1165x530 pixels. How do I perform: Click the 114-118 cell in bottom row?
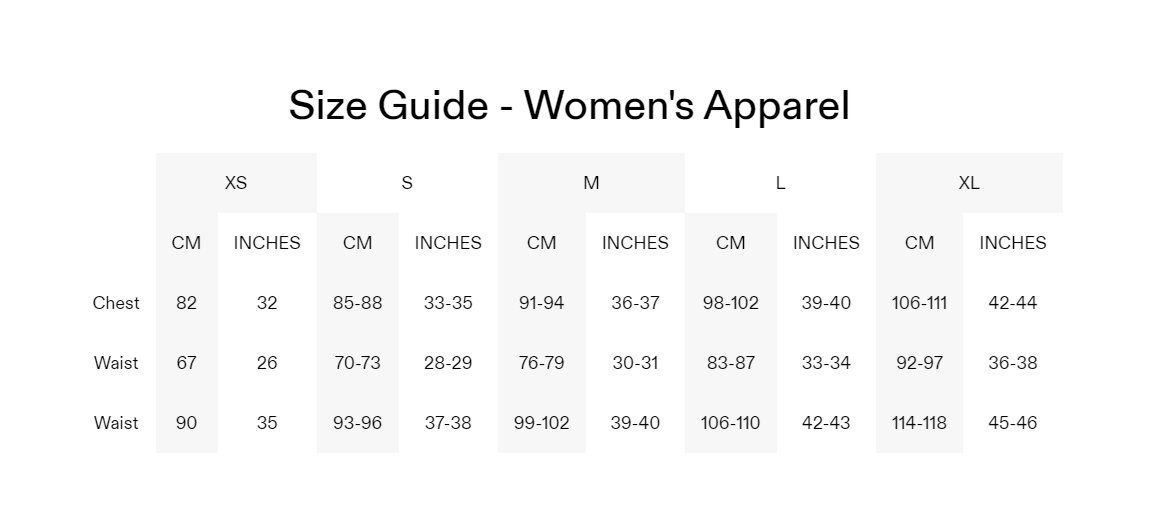pyautogui.click(x=919, y=423)
